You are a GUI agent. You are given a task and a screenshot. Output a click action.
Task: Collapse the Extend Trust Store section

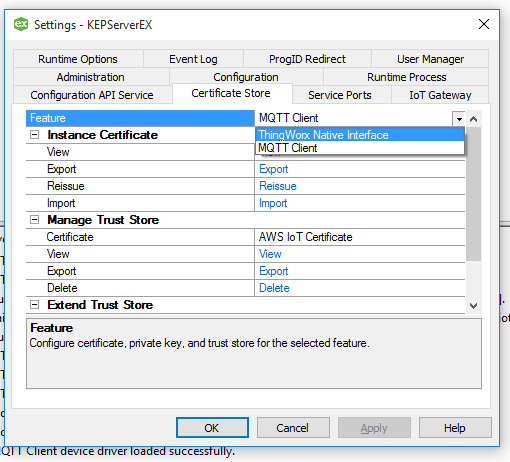pyautogui.click(x=34, y=305)
